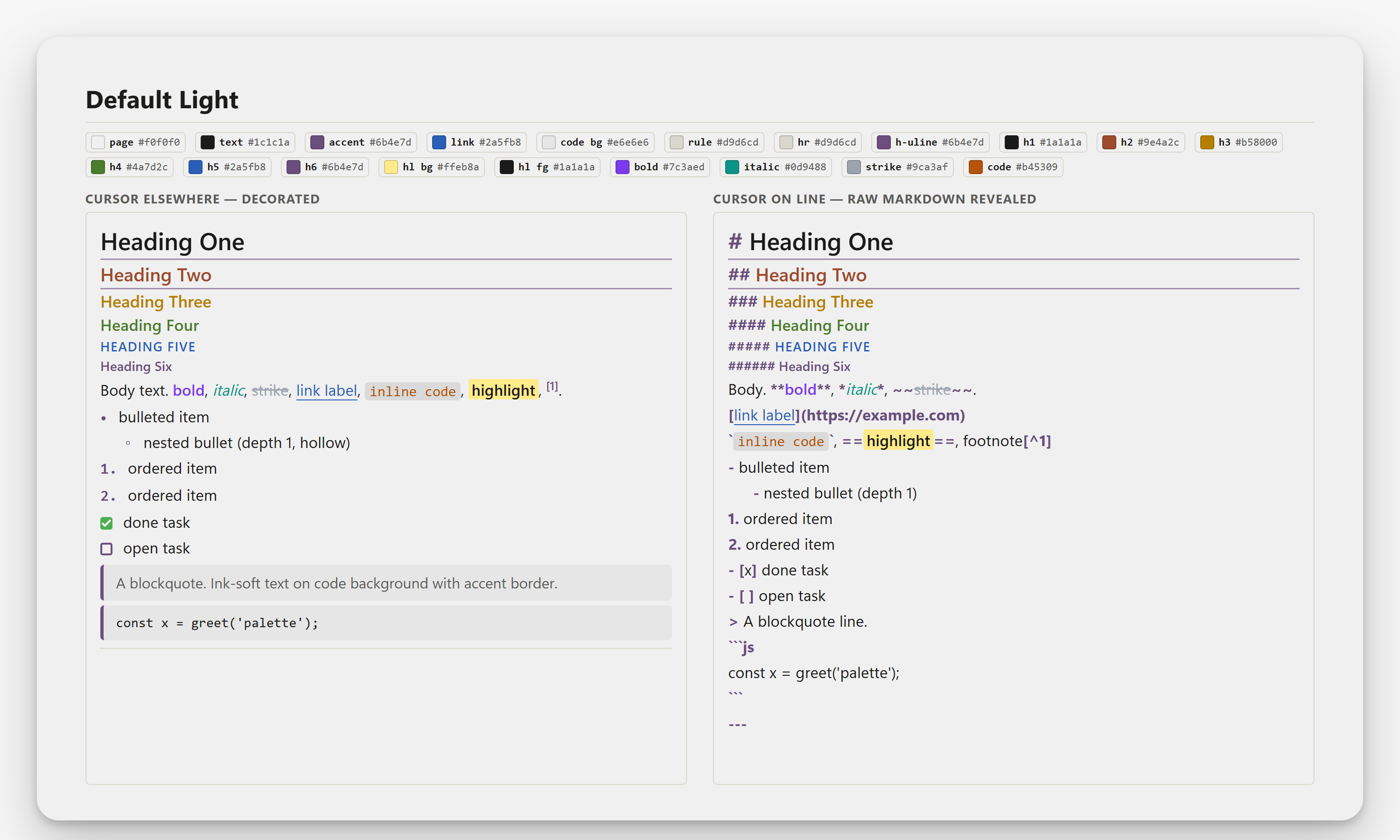The height and width of the screenshot is (840, 1400).
Task: Pick the hl bg #ffeb8a swatch
Action: 432,167
